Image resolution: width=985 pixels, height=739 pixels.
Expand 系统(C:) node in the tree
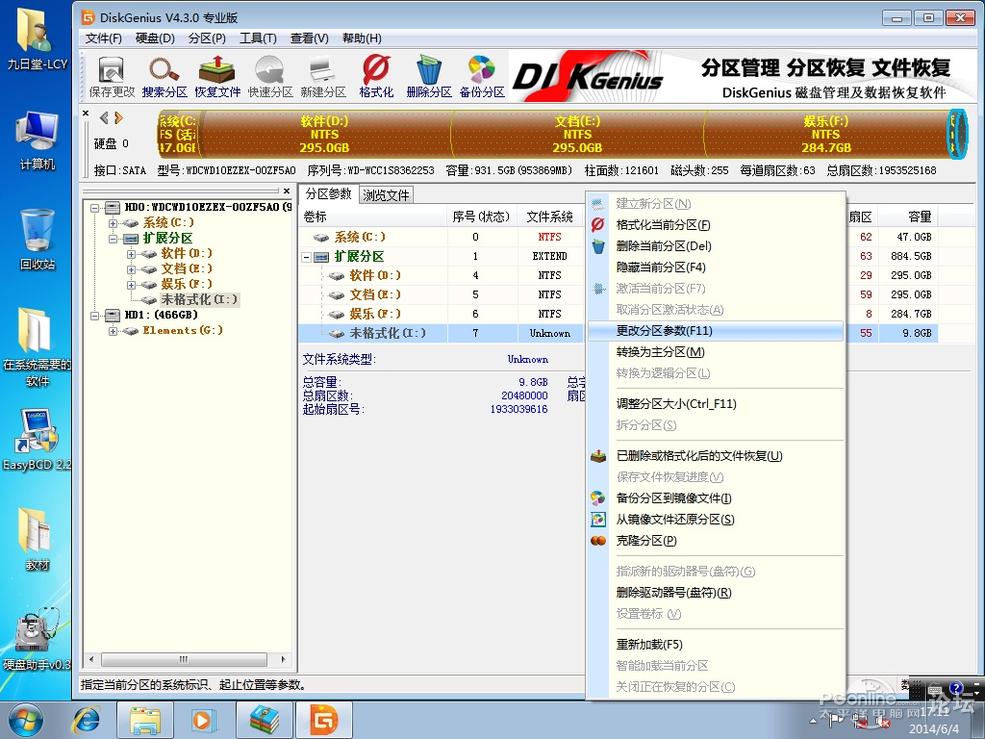[113, 222]
